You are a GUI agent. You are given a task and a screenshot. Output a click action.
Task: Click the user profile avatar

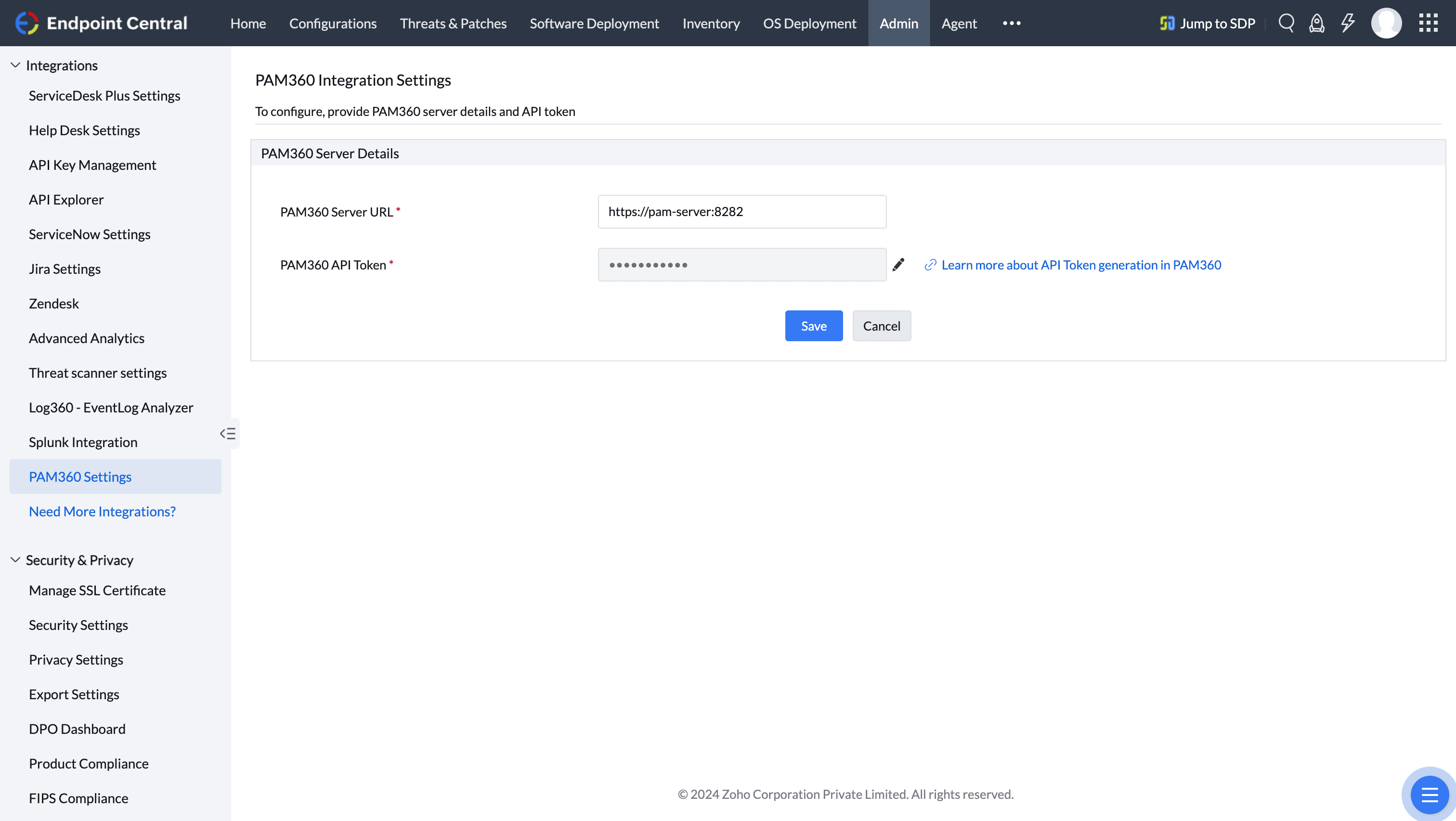tap(1387, 23)
